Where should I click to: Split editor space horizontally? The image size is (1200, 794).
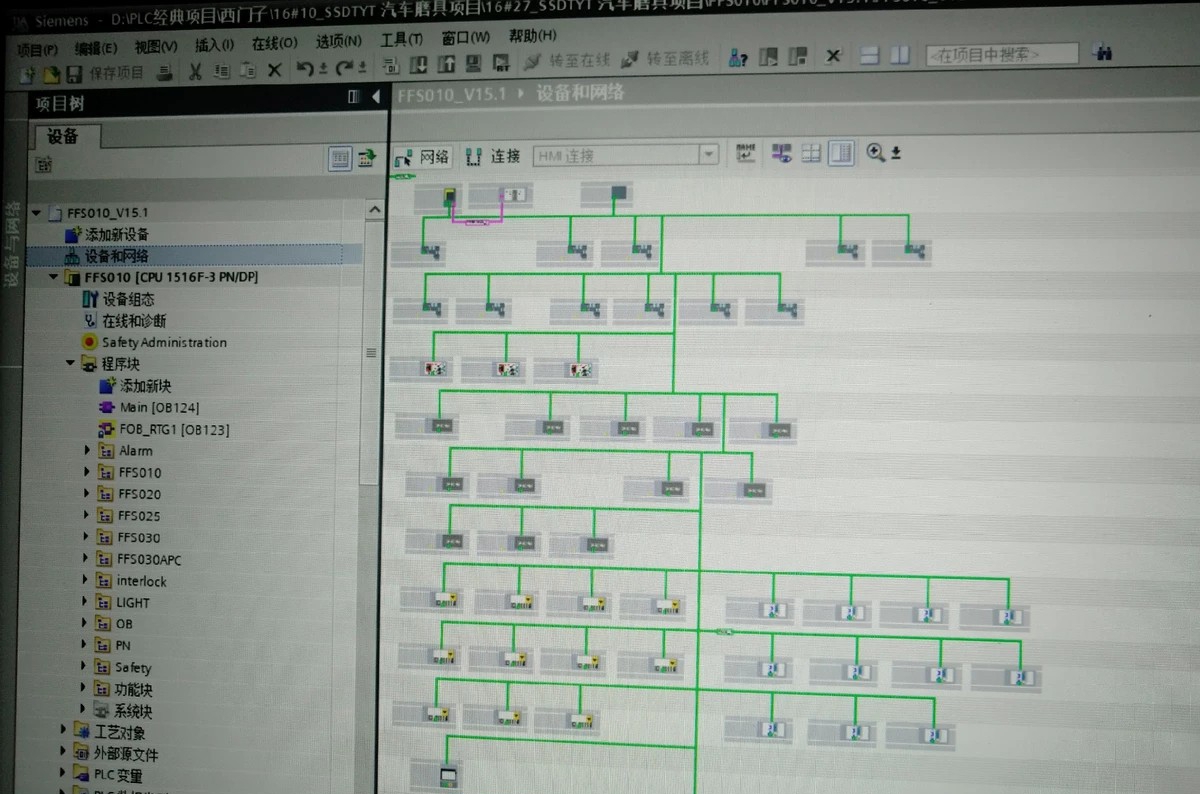pos(870,55)
